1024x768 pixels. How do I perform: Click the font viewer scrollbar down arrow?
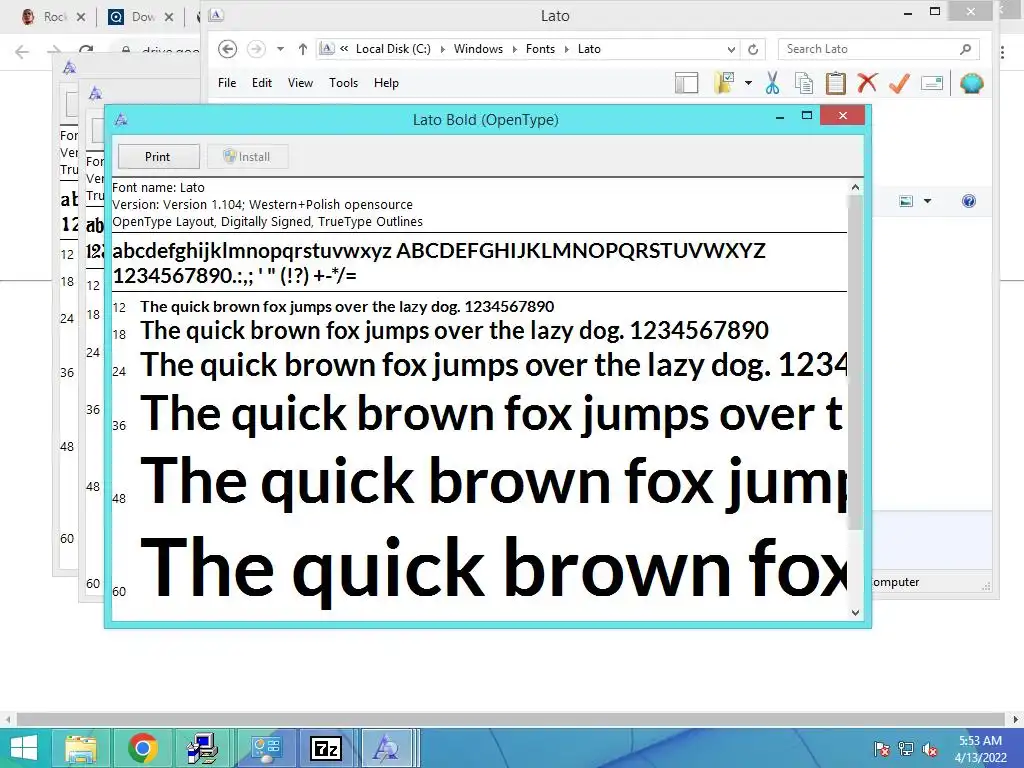point(855,613)
